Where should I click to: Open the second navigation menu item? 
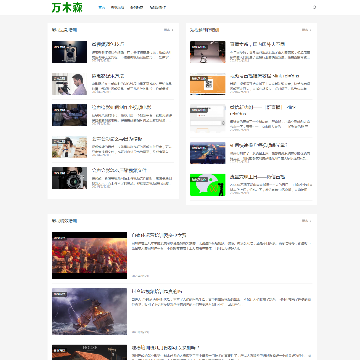(x=117, y=7)
